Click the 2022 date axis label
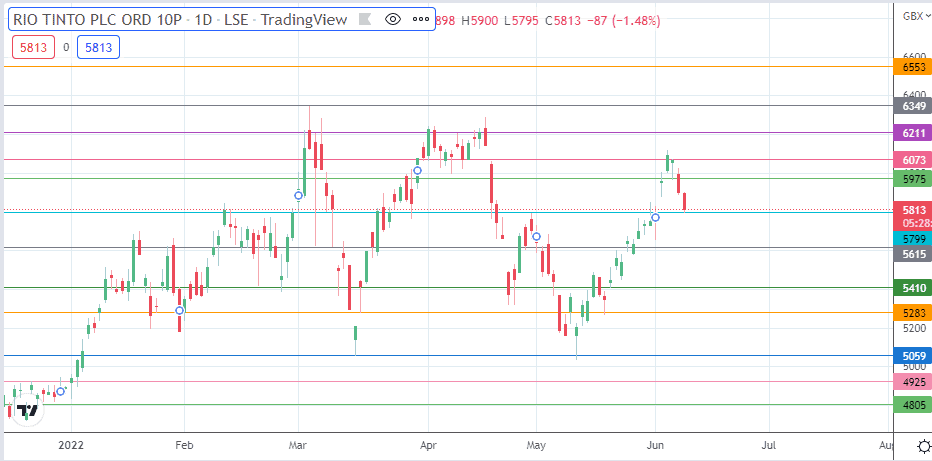This screenshot has width=932, height=461. click(x=71, y=445)
